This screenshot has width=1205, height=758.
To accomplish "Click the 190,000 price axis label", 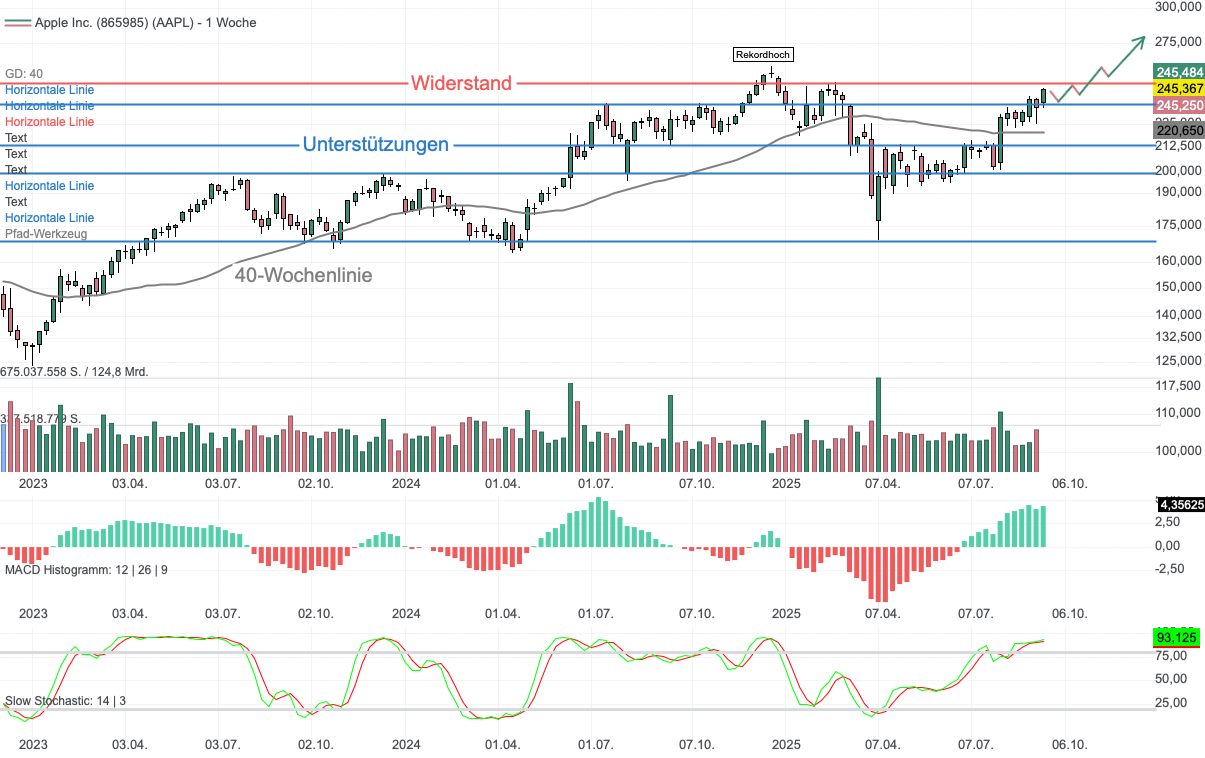I will pos(1178,192).
